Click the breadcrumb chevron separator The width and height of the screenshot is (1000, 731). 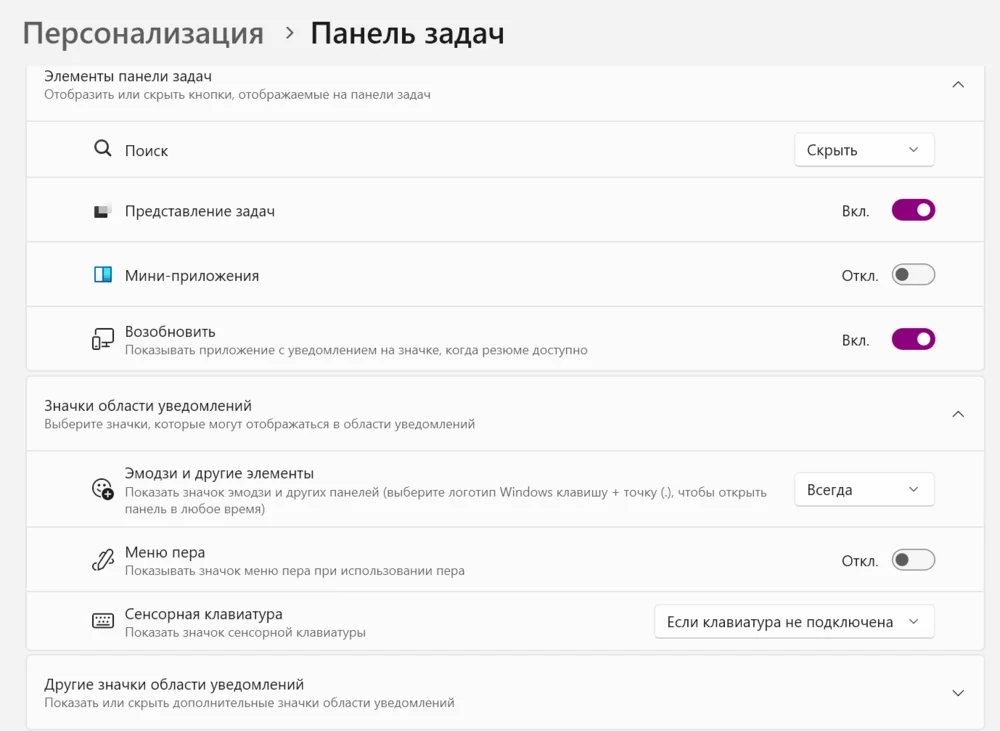point(290,33)
